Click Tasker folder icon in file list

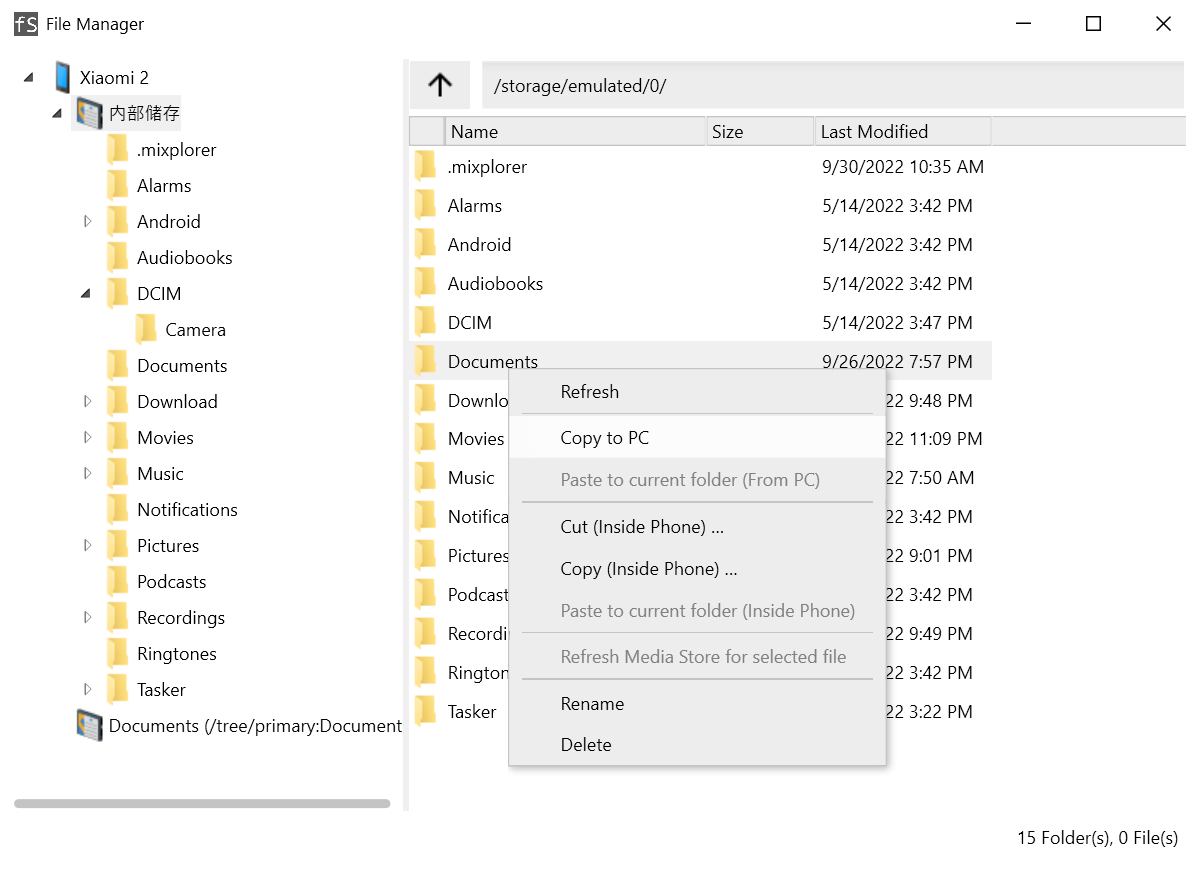(x=426, y=711)
